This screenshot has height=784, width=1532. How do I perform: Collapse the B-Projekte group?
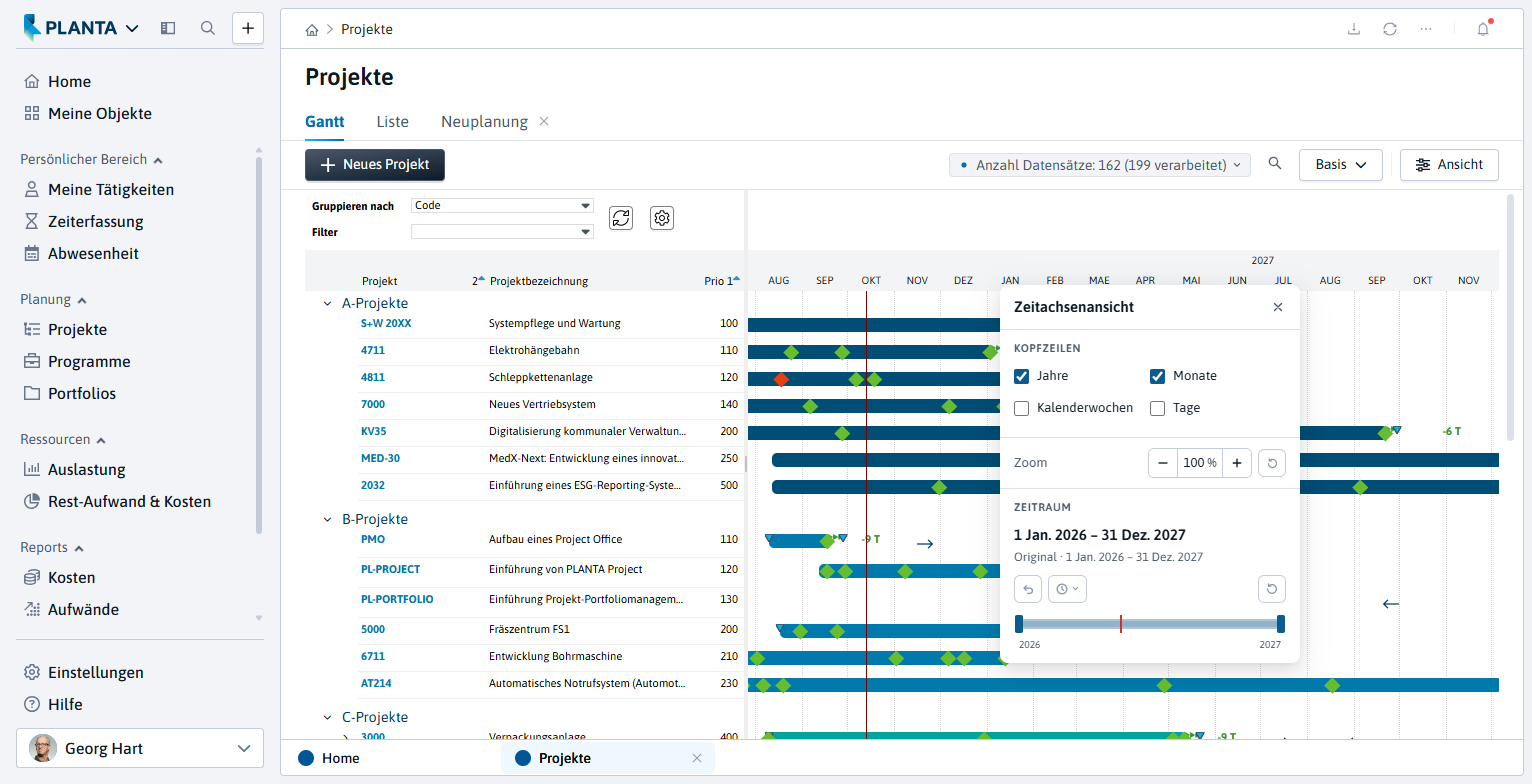click(327, 519)
